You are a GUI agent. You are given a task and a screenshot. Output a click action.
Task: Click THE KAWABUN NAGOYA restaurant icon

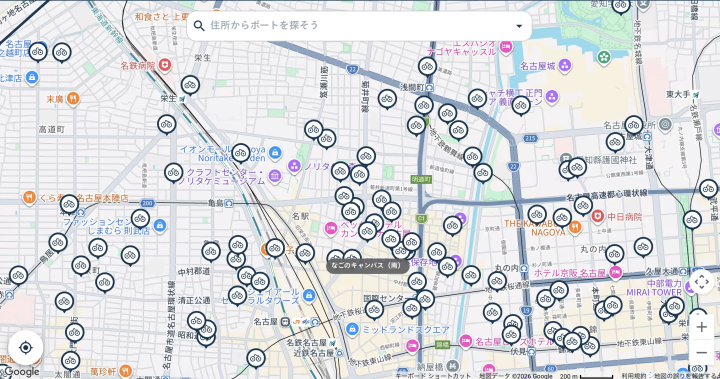pyautogui.click(x=574, y=227)
